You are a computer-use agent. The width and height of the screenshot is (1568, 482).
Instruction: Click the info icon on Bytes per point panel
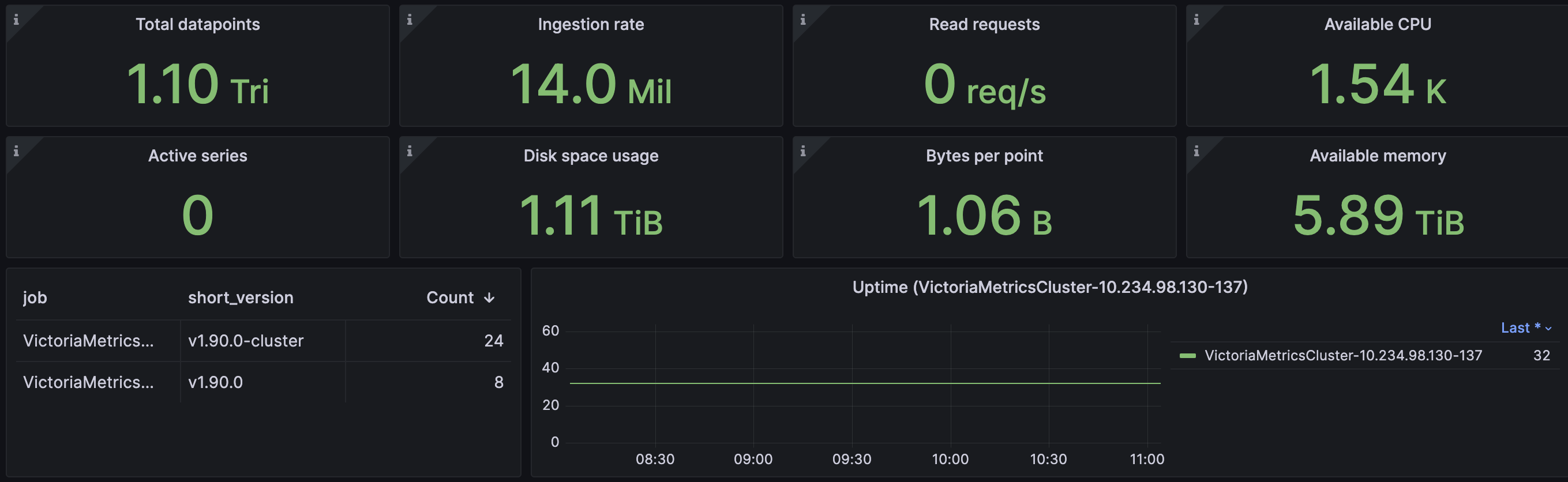pyautogui.click(x=803, y=151)
